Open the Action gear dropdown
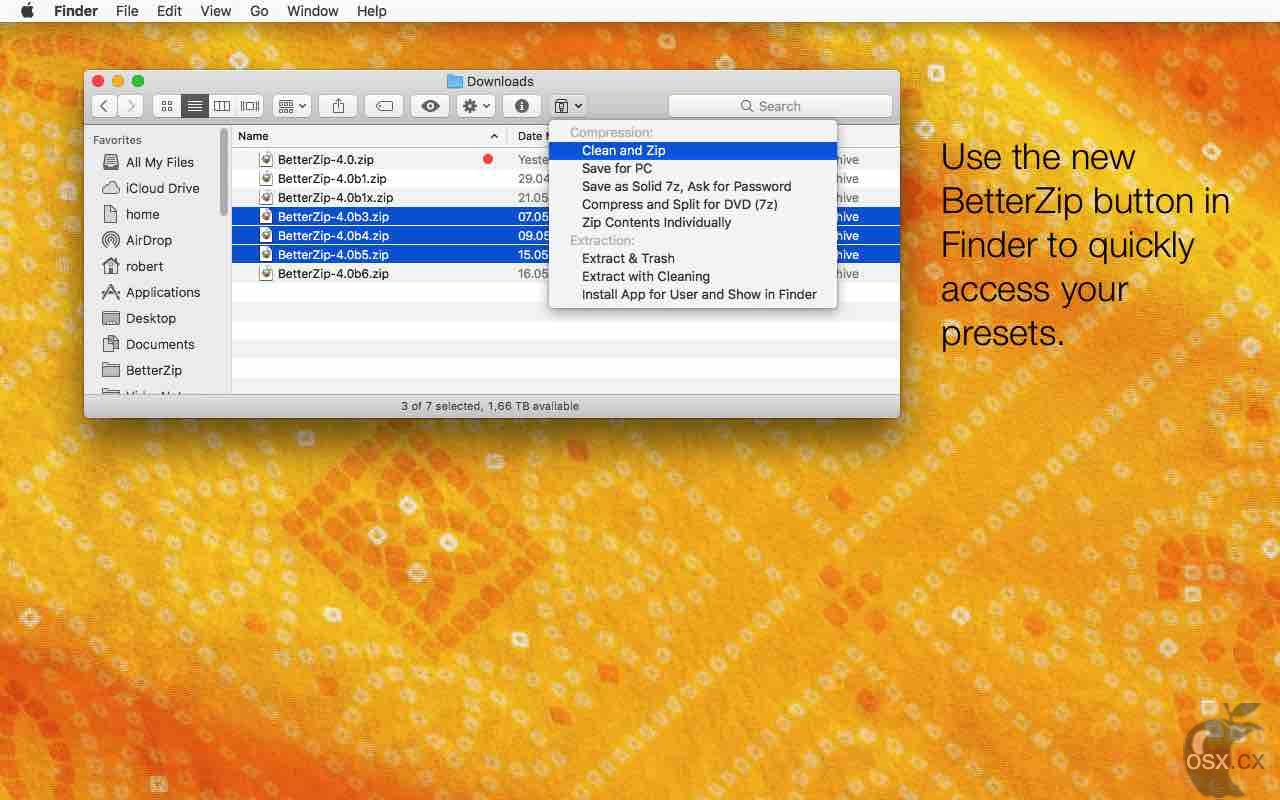This screenshot has height=800, width=1280. click(476, 106)
